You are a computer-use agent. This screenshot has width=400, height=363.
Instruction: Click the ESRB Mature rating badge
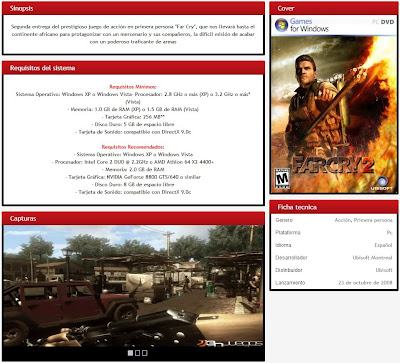tap(282, 179)
